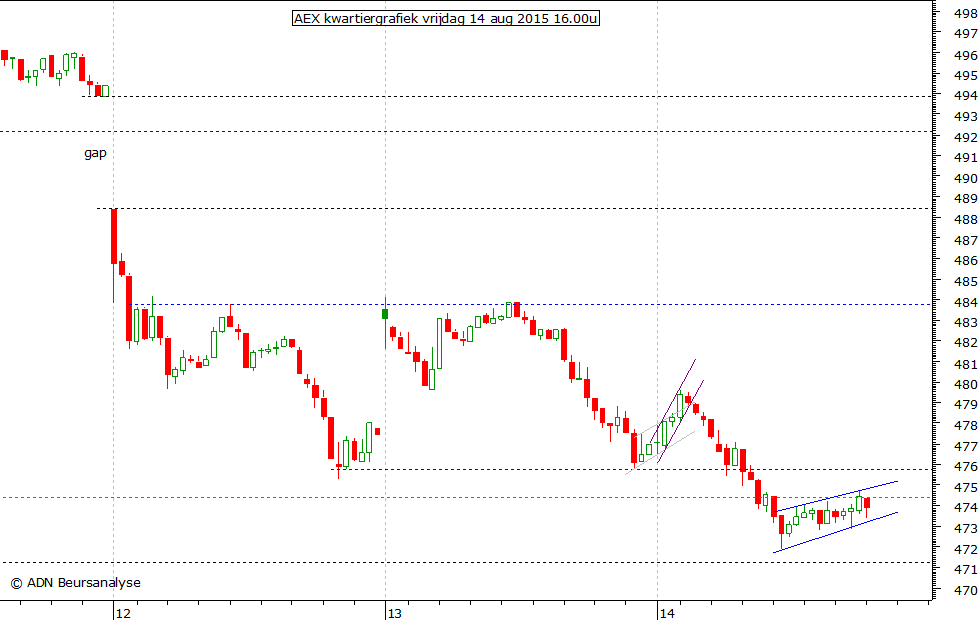Click the price label 474 on the axis
Screen dimensions: 980x620
pyautogui.click(x=966, y=508)
